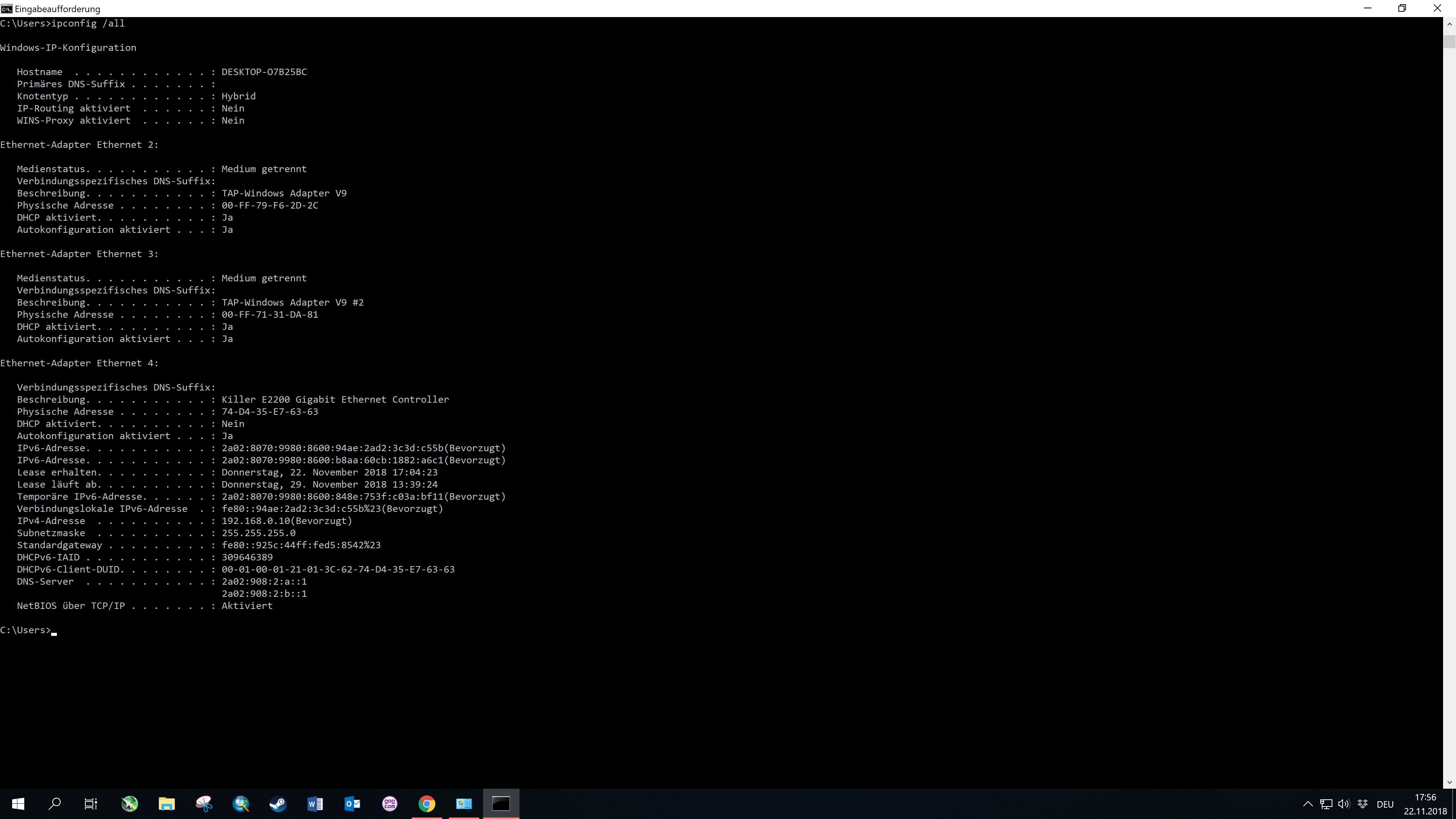Screen dimensions: 1456x819
Task: Open Microsoft Word from taskbar
Action: coord(315,804)
